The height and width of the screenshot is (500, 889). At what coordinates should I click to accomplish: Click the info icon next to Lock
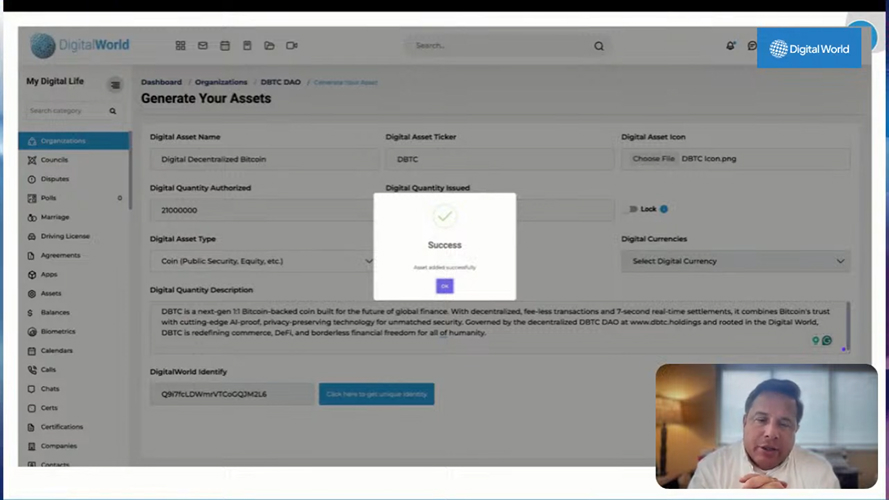coord(664,209)
